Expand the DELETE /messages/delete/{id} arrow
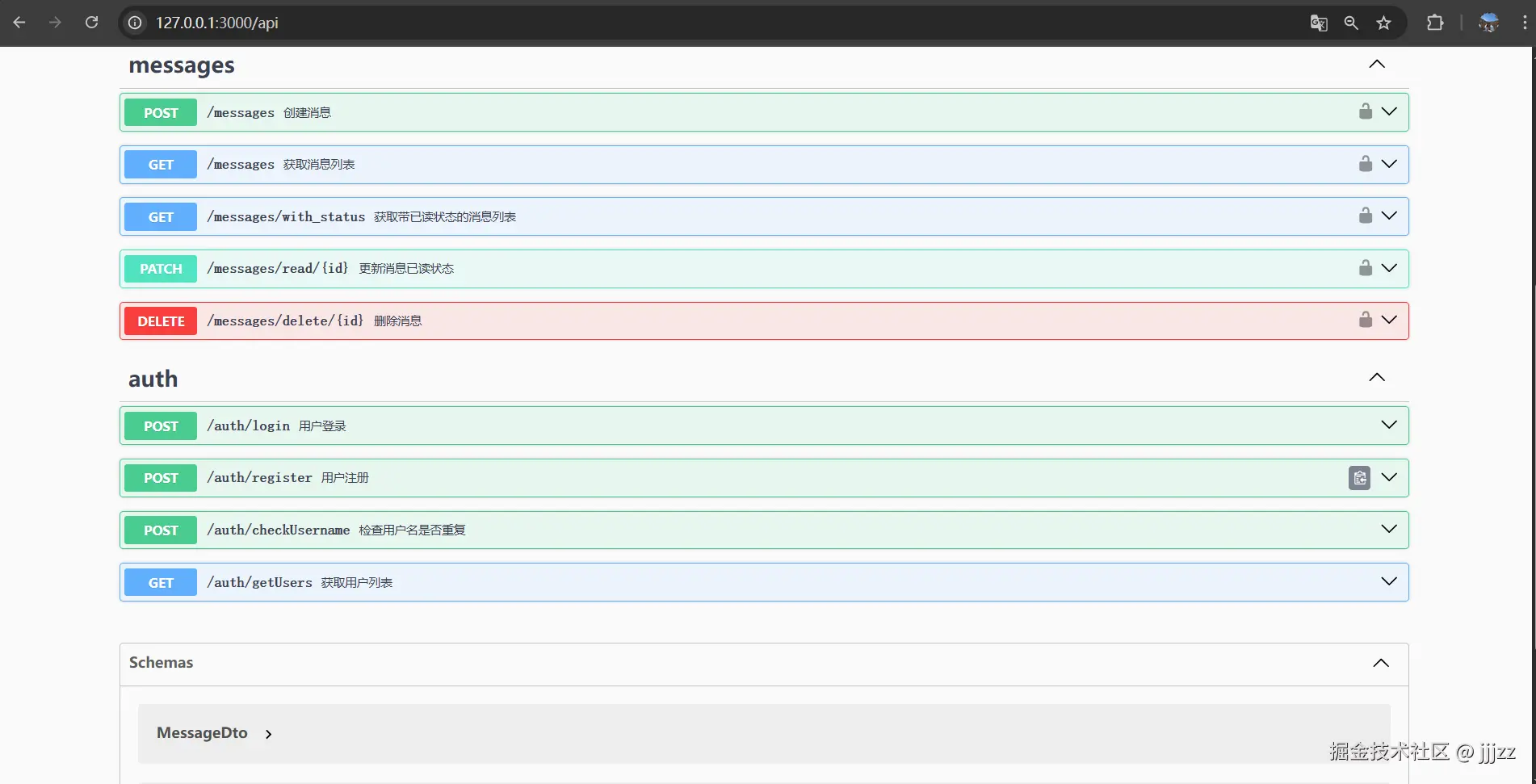 pos(1389,320)
